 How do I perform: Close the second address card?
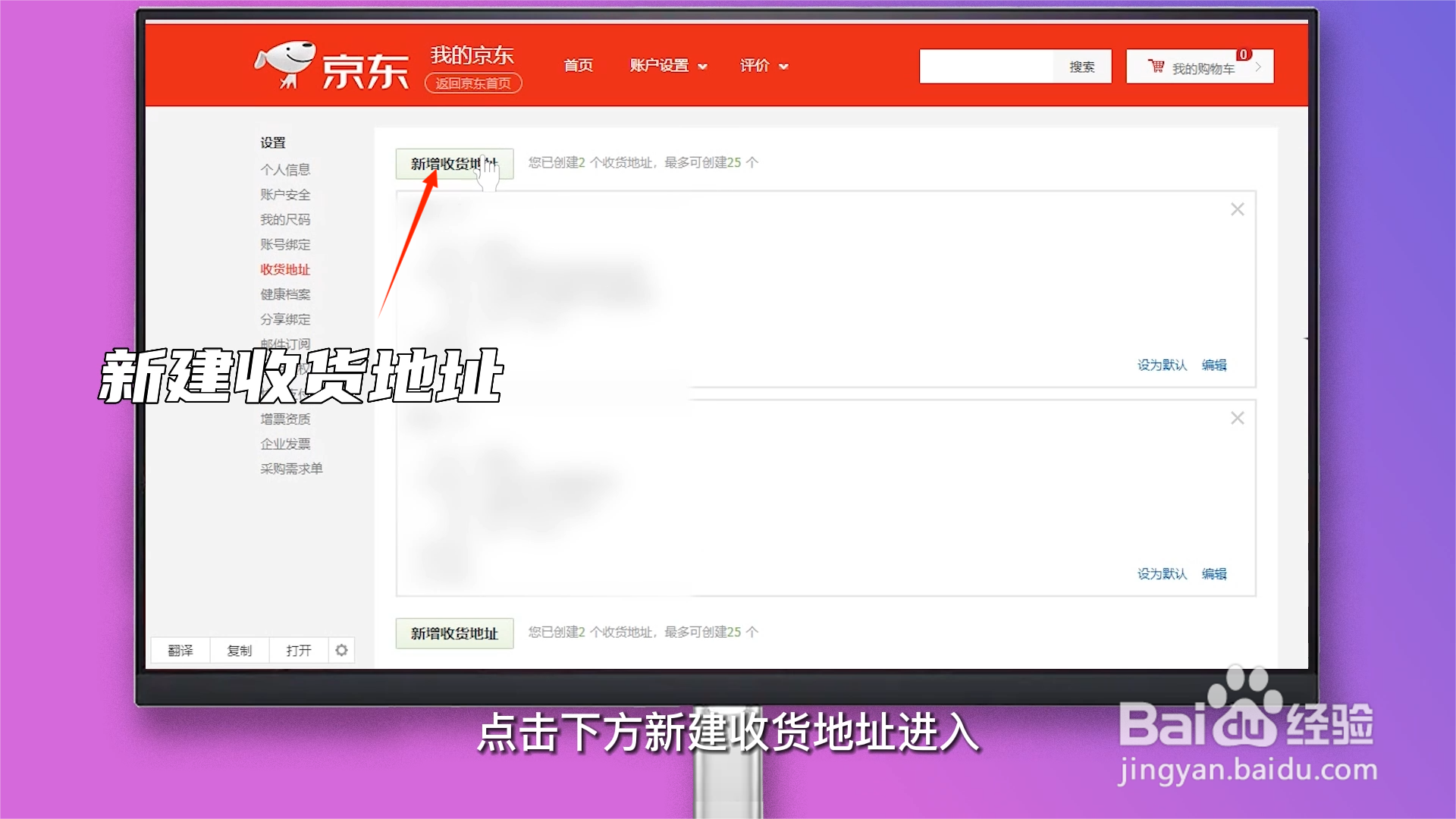(1237, 418)
